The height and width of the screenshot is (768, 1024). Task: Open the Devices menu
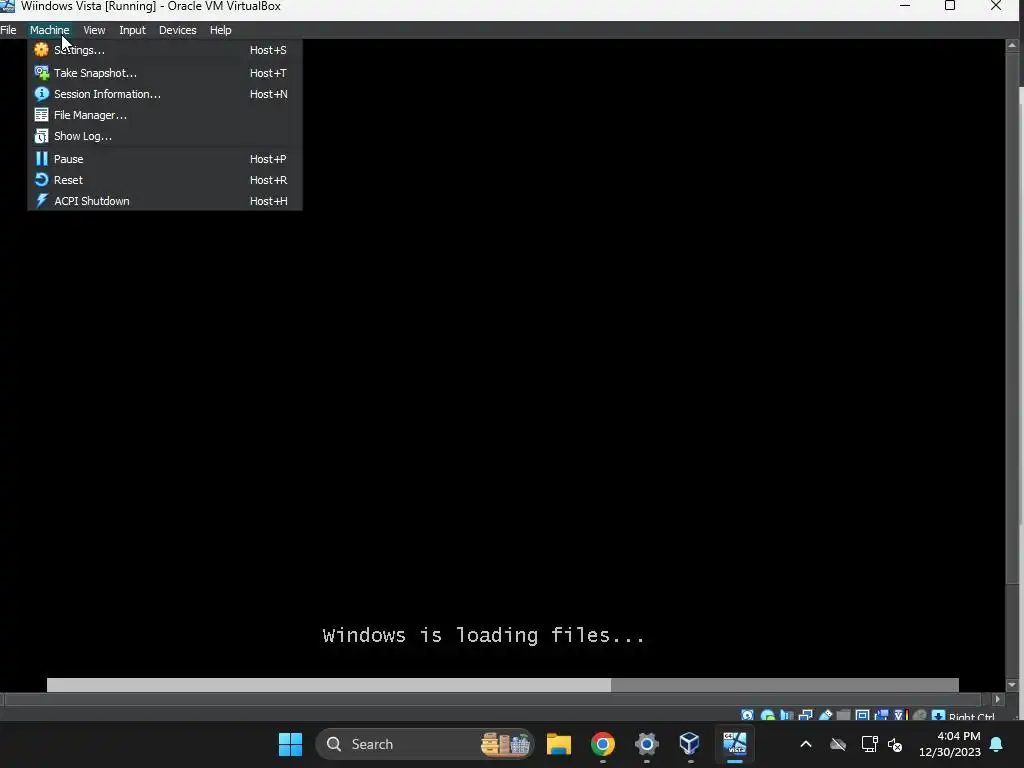click(x=178, y=30)
